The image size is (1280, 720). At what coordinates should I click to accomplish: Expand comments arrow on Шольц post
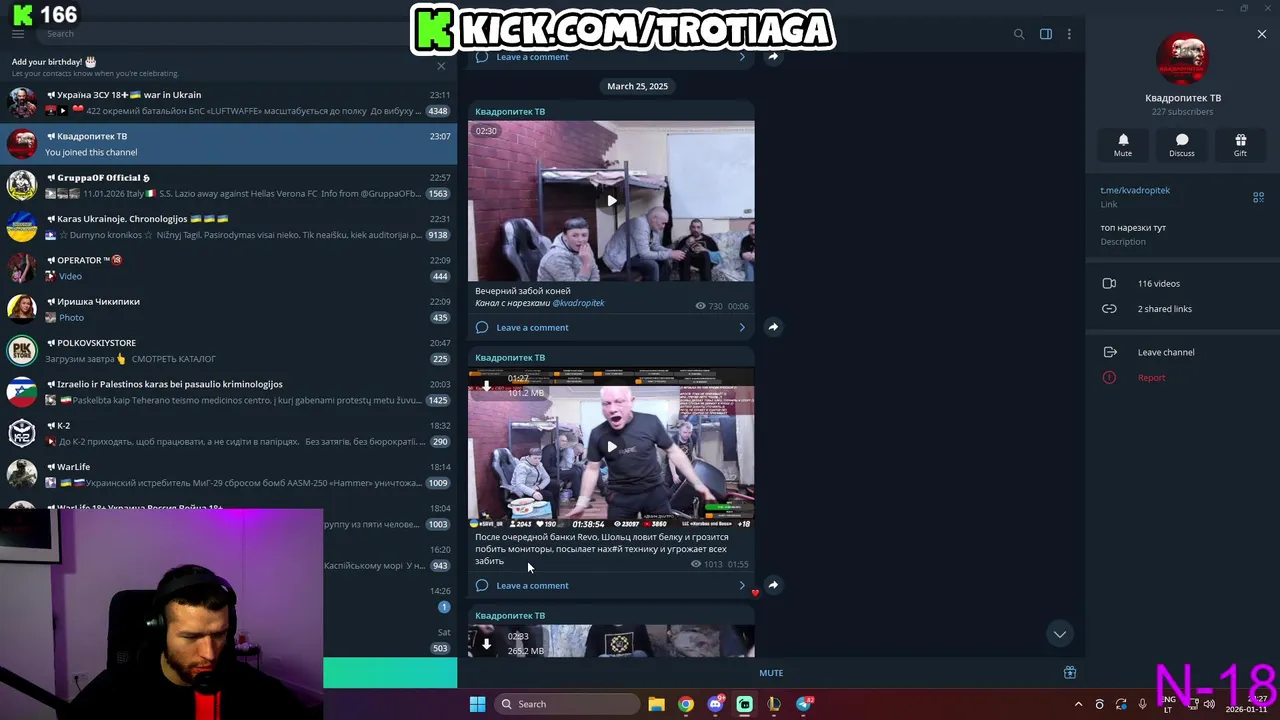click(742, 585)
